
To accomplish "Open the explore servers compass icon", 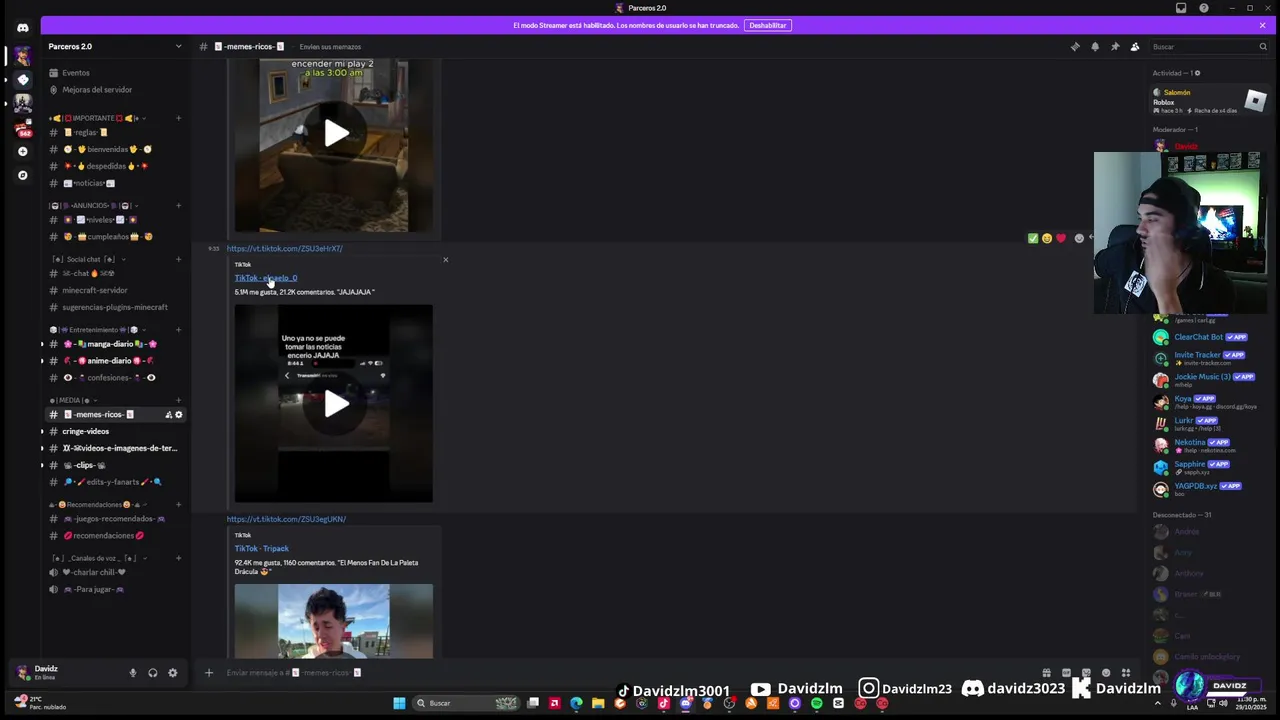I will coord(23,175).
